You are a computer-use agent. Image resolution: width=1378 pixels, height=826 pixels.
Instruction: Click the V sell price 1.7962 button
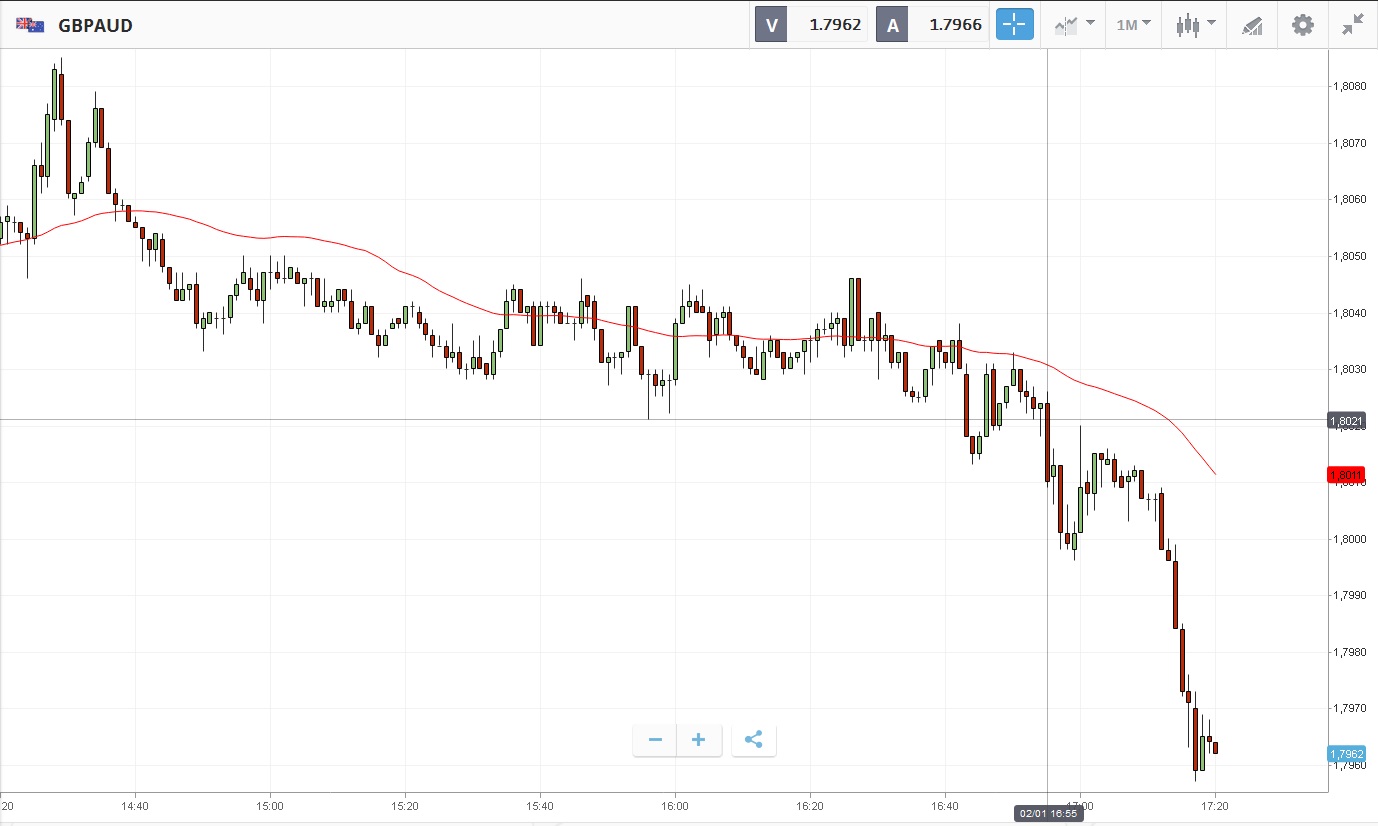(812, 25)
